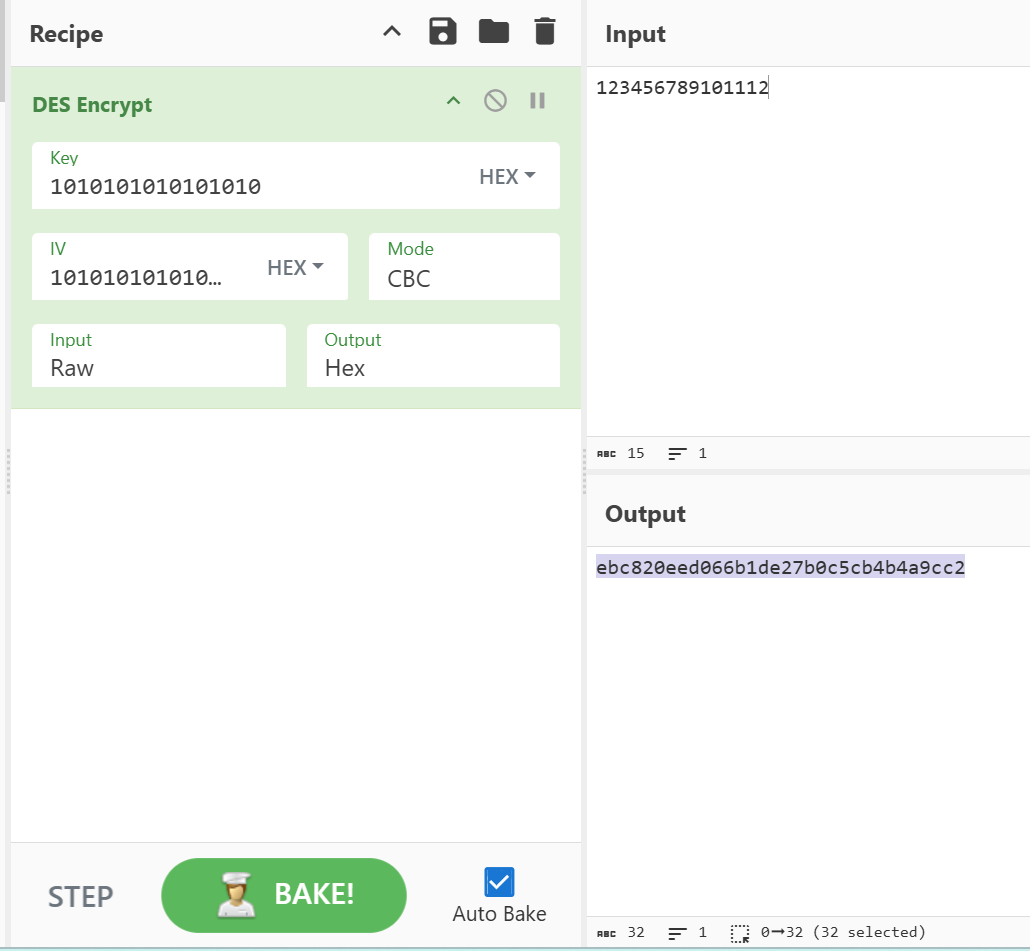The width and height of the screenshot is (1030, 951).
Task: Save the recipe with the floppy disk icon
Action: (x=443, y=32)
